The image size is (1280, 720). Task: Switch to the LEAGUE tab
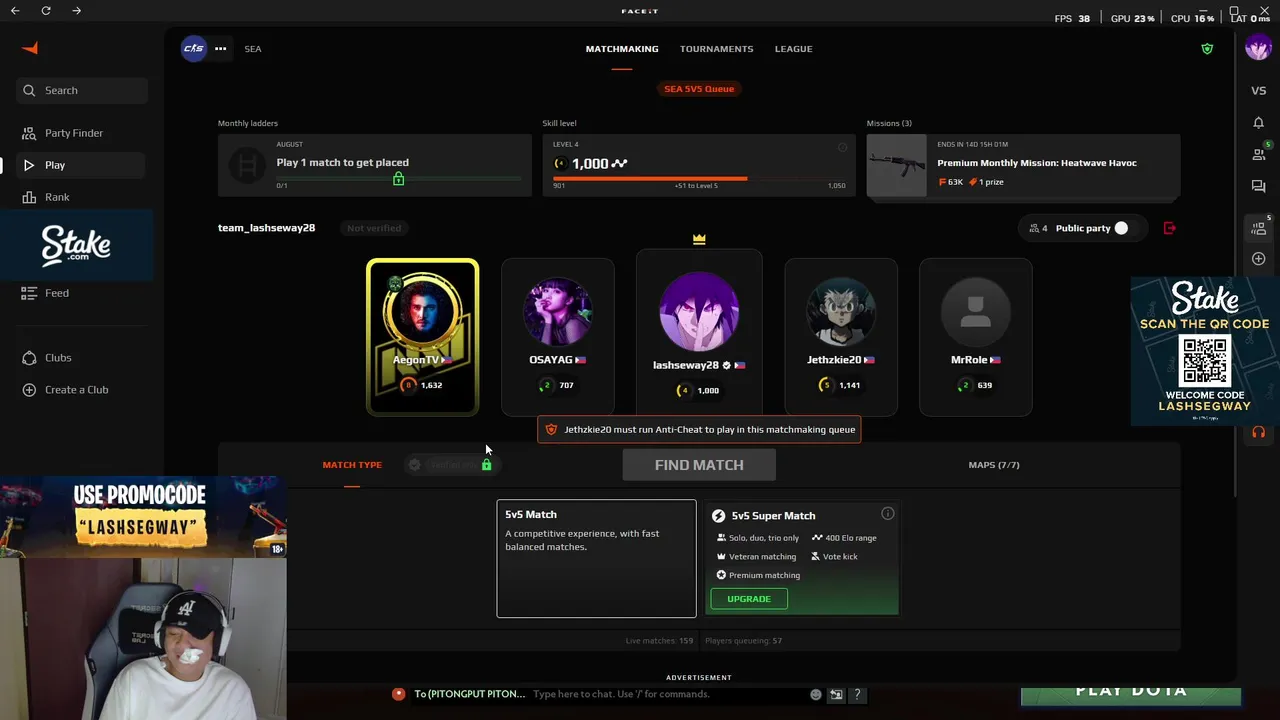pyautogui.click(x=793, y=49)
